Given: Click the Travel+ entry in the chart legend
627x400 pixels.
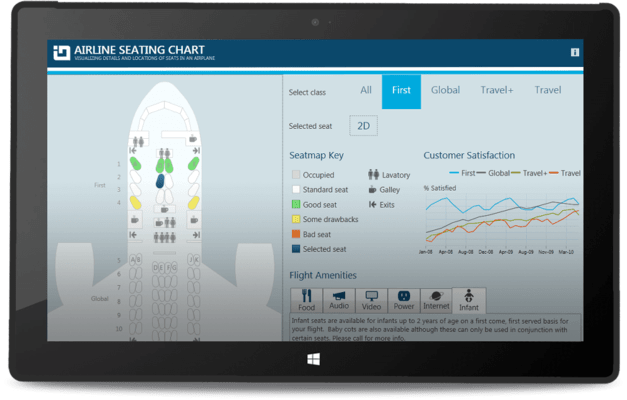Looking at the screenshot, I should tap(529, 173).
